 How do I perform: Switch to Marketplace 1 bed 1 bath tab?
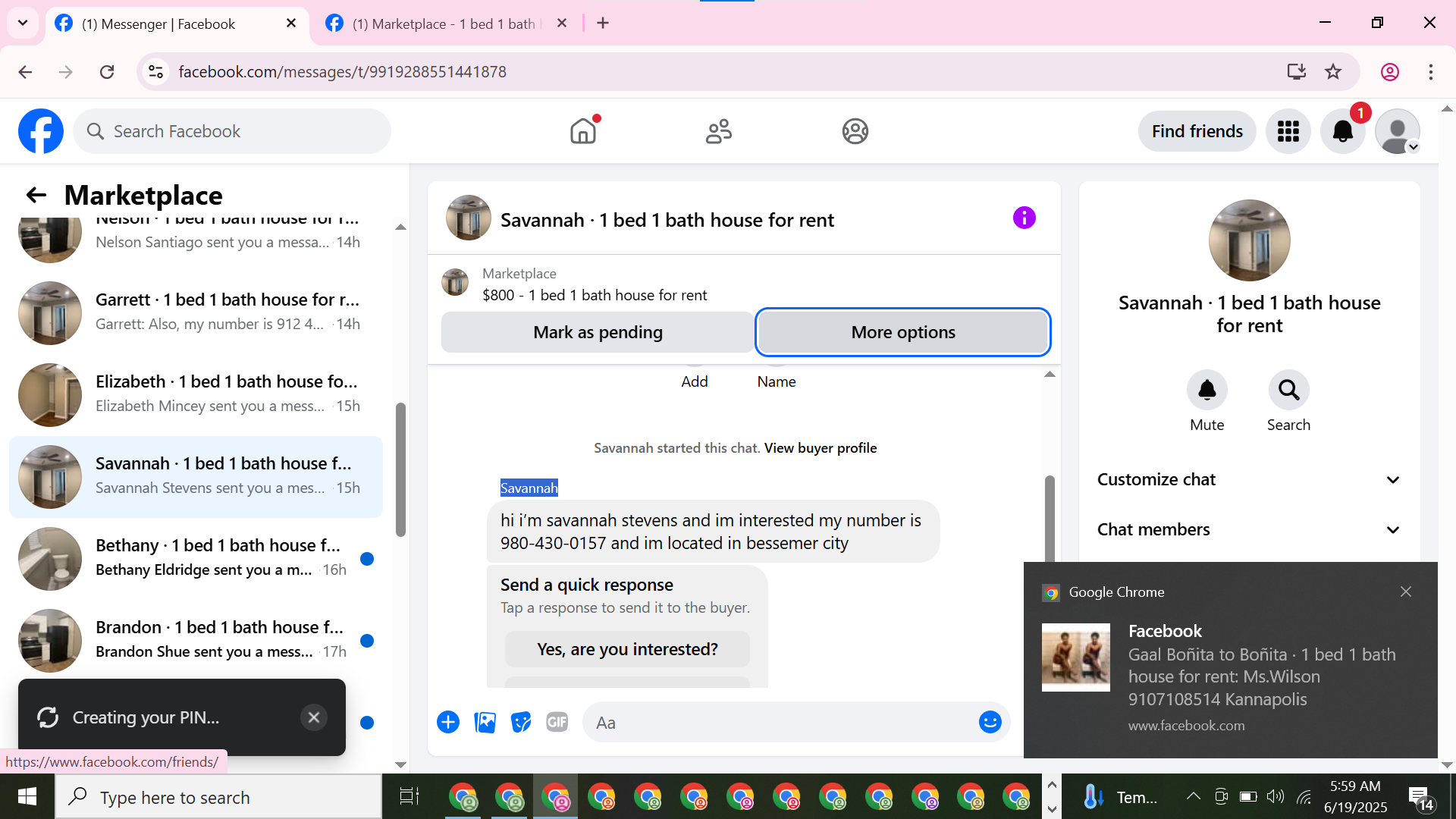point(447,24)
